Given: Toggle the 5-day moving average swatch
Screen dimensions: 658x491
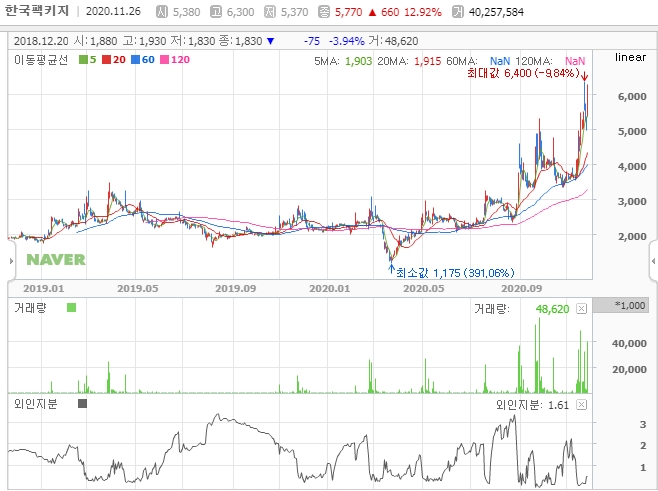Looking at the screenshot, I should pyautogui.click(x=83, y=60).
